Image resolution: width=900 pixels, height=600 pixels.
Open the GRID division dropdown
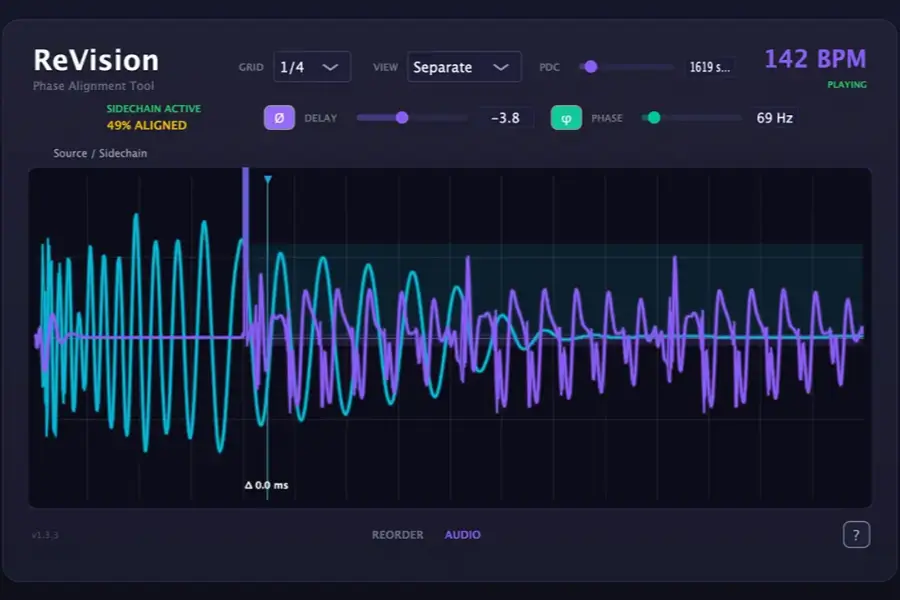click(x=312, y=66)
